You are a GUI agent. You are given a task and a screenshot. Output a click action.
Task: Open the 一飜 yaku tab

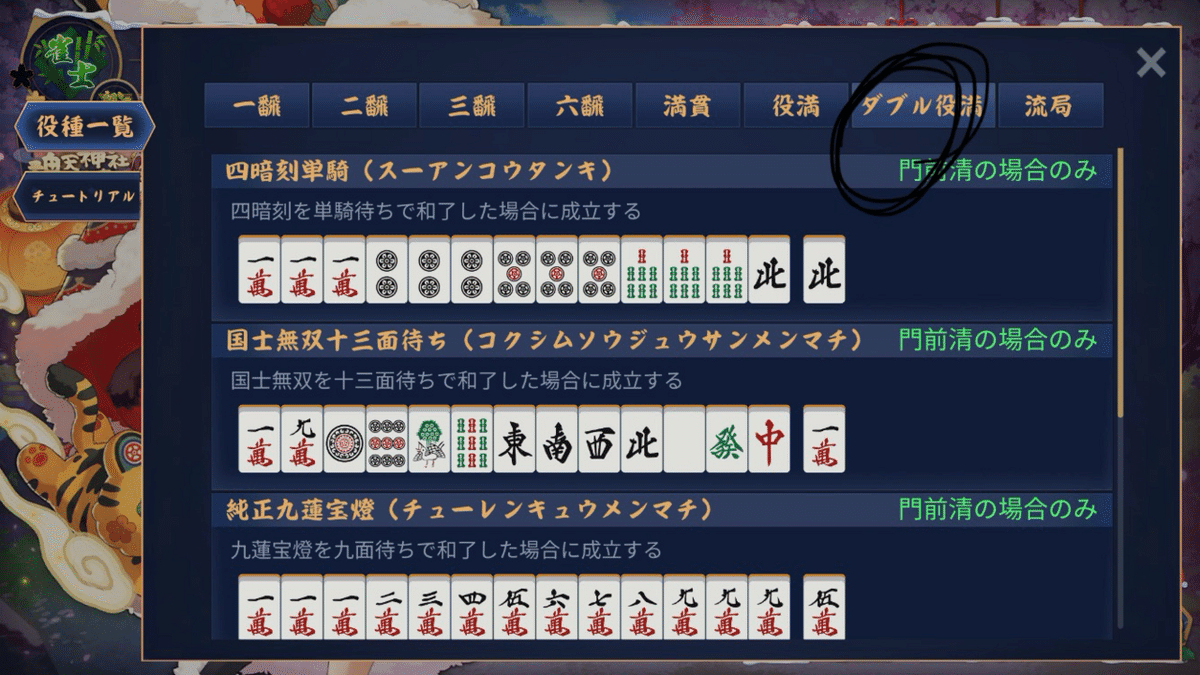[257, 105]
